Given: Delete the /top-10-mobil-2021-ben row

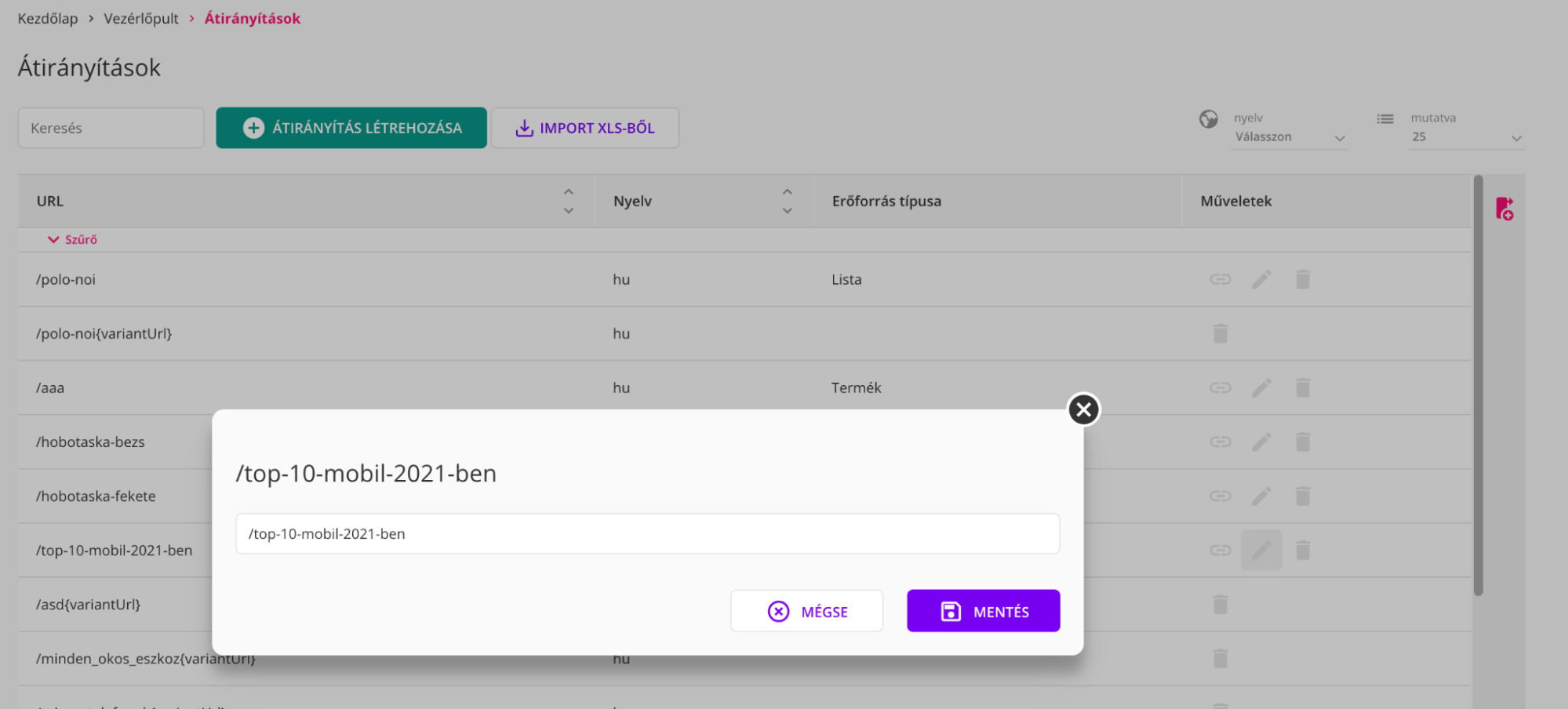Looking at the screenshot, I should pyautogui.click(x=1303, y=551).
